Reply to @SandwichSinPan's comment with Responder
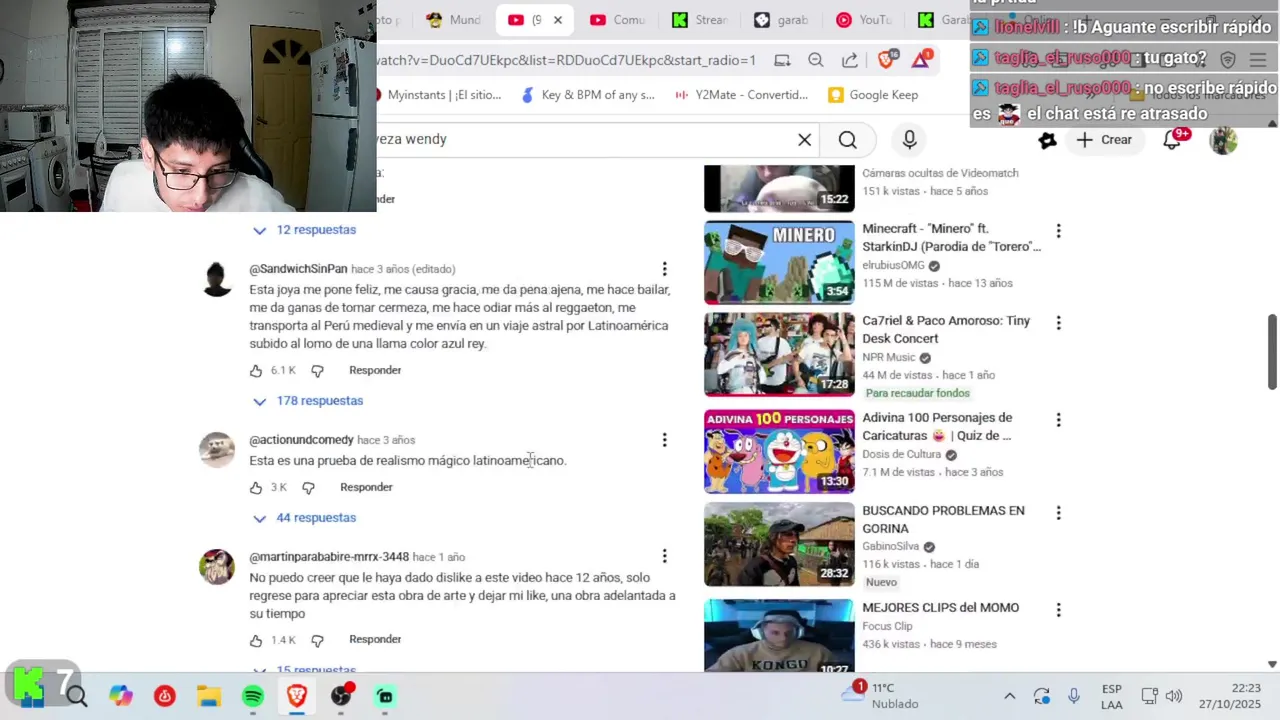The image size is (1280, 720). 375,370
